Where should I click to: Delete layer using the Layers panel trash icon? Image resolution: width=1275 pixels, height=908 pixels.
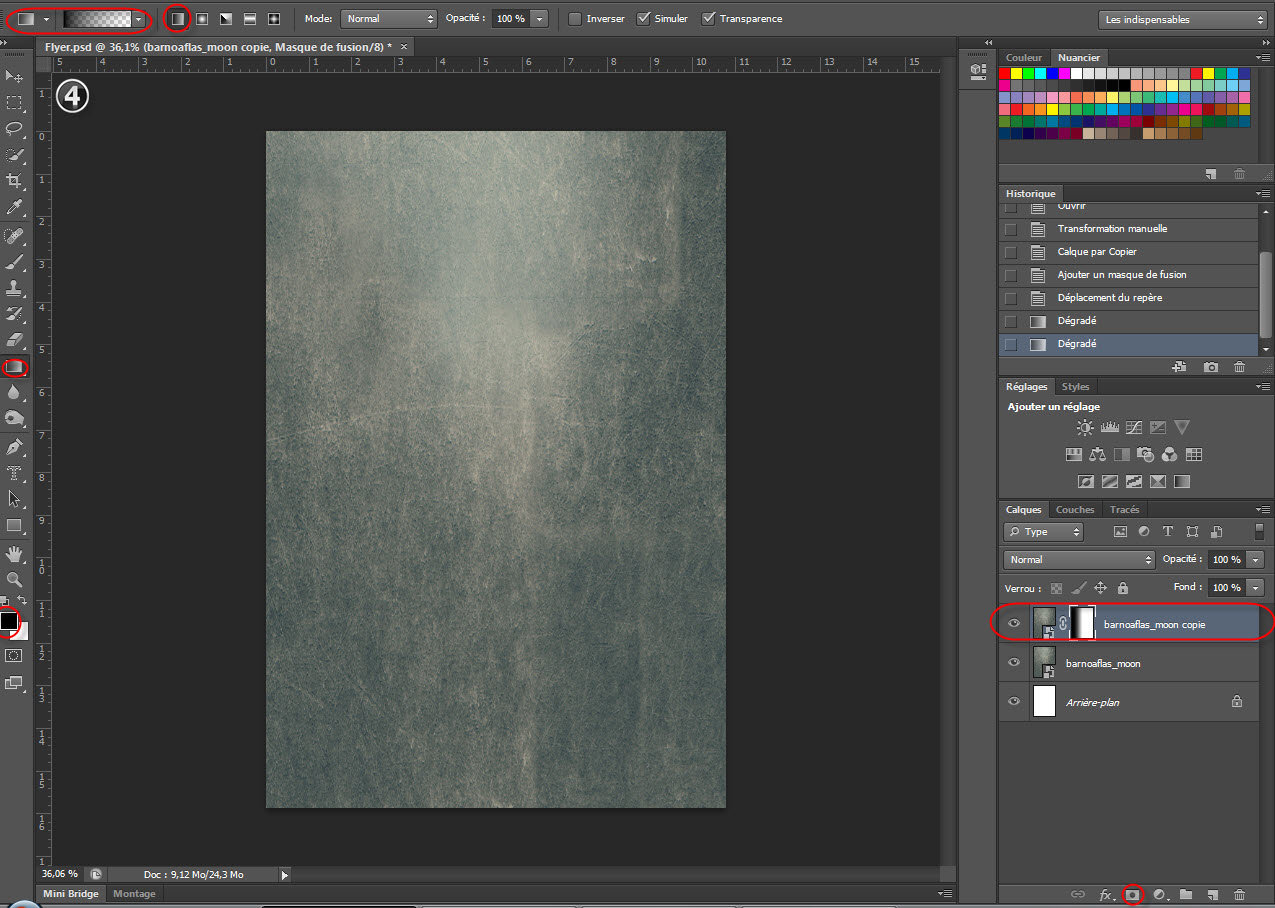[x=1239, y=895]
